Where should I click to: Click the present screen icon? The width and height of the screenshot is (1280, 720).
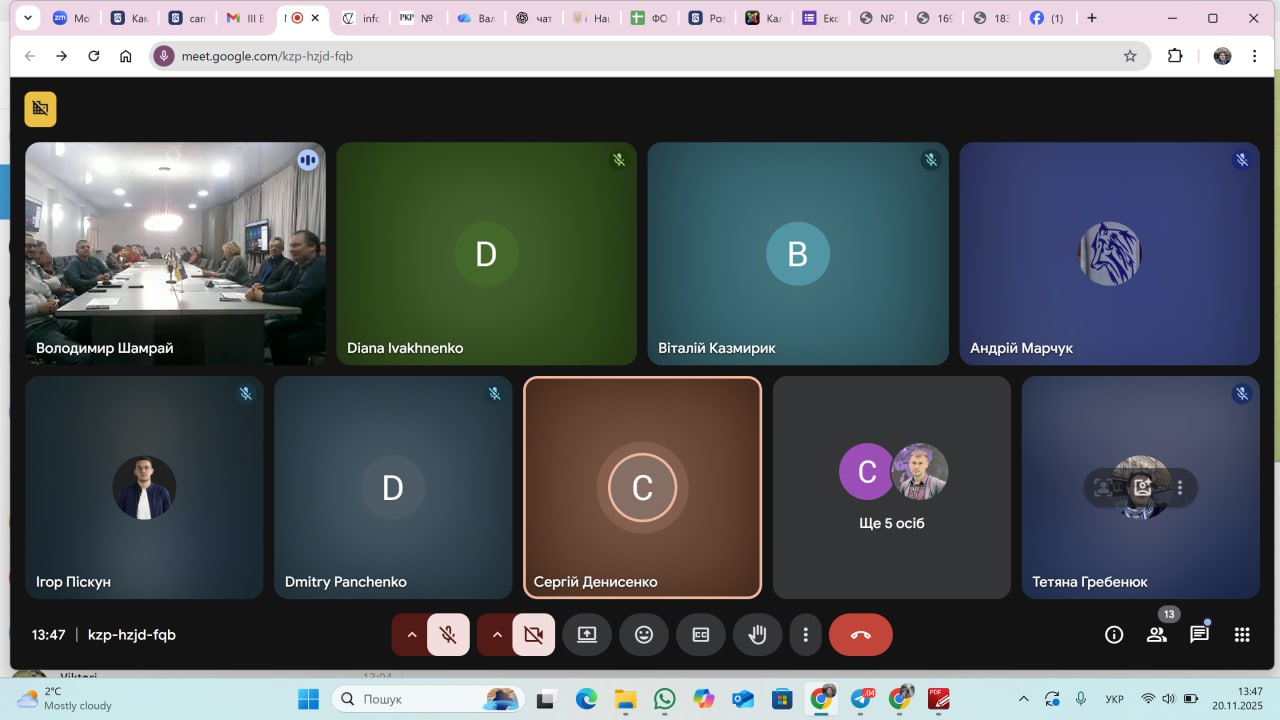[587, 635]
